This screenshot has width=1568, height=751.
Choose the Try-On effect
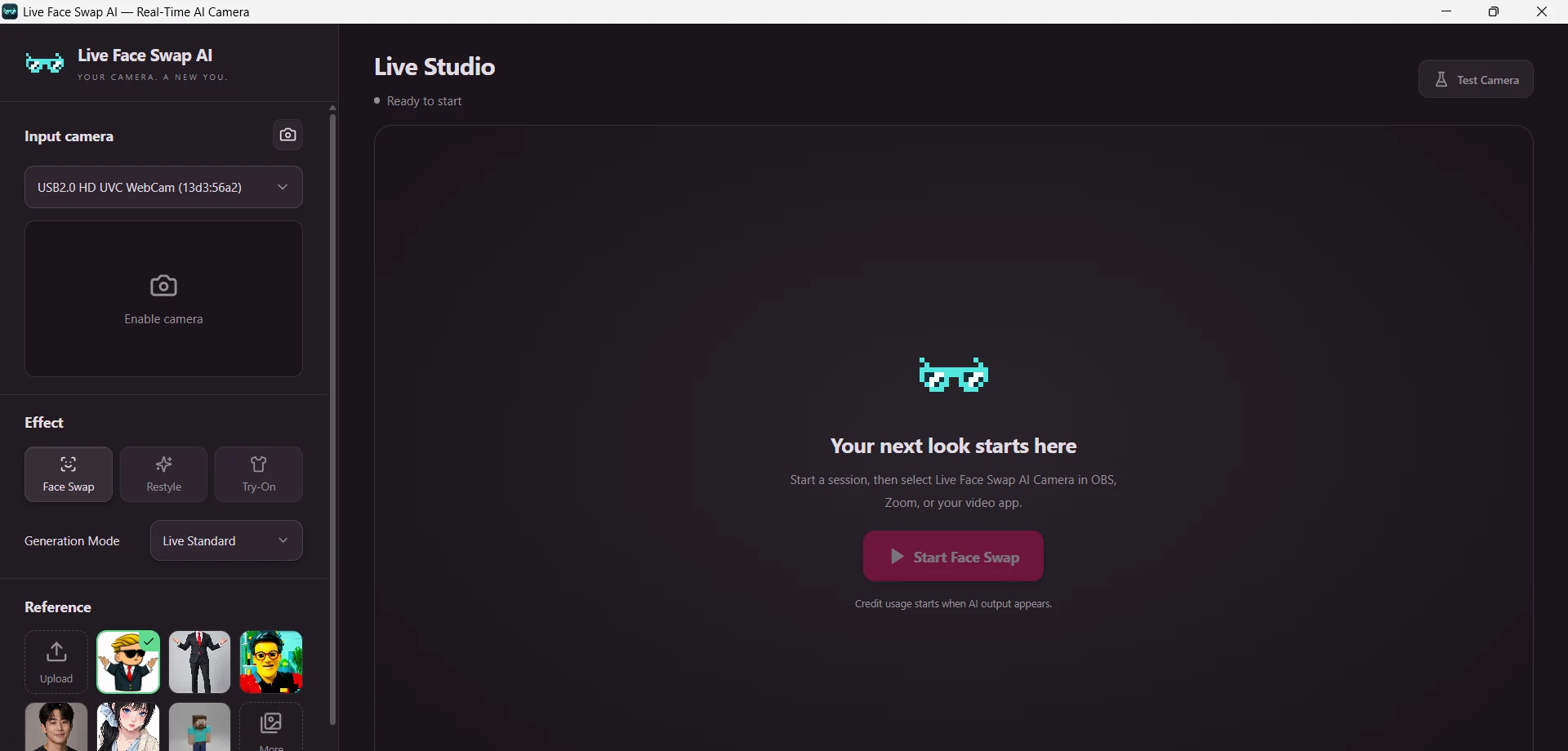pyautogui.click(x=259, y=474)
